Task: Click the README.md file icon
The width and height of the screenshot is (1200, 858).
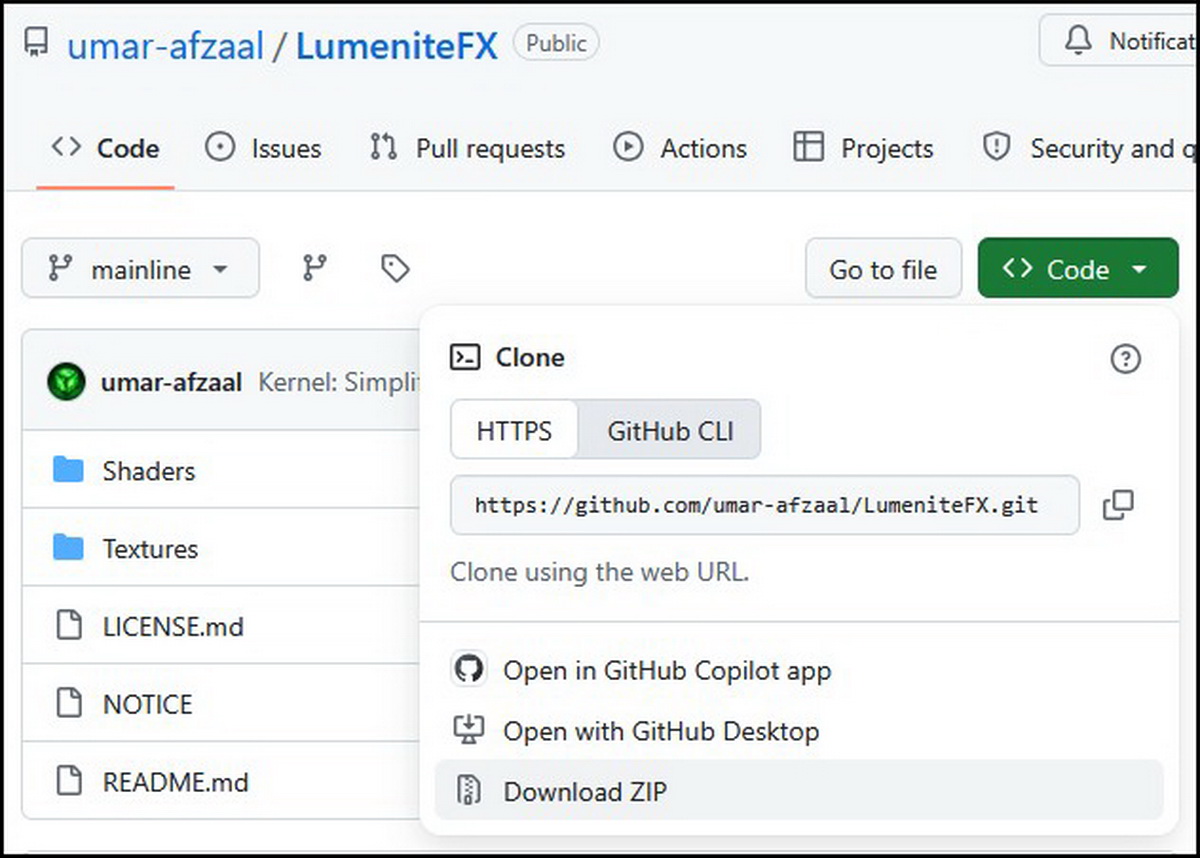Action: coord(68,781)
